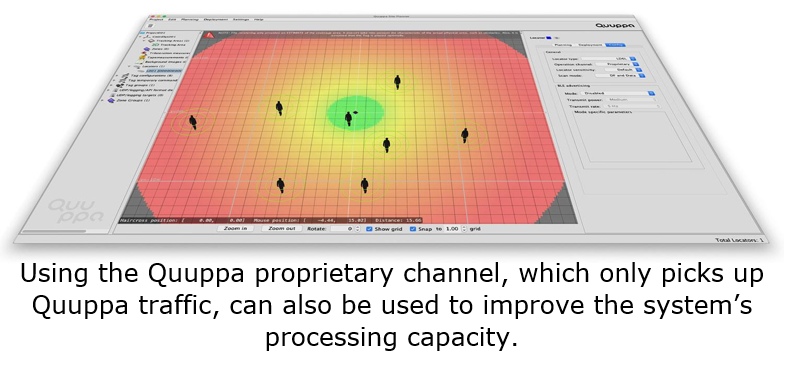Click the locator marker inside the green coverage circle
Screen dimensions: 789x366
pyautogui.click(x=355, y=113)
